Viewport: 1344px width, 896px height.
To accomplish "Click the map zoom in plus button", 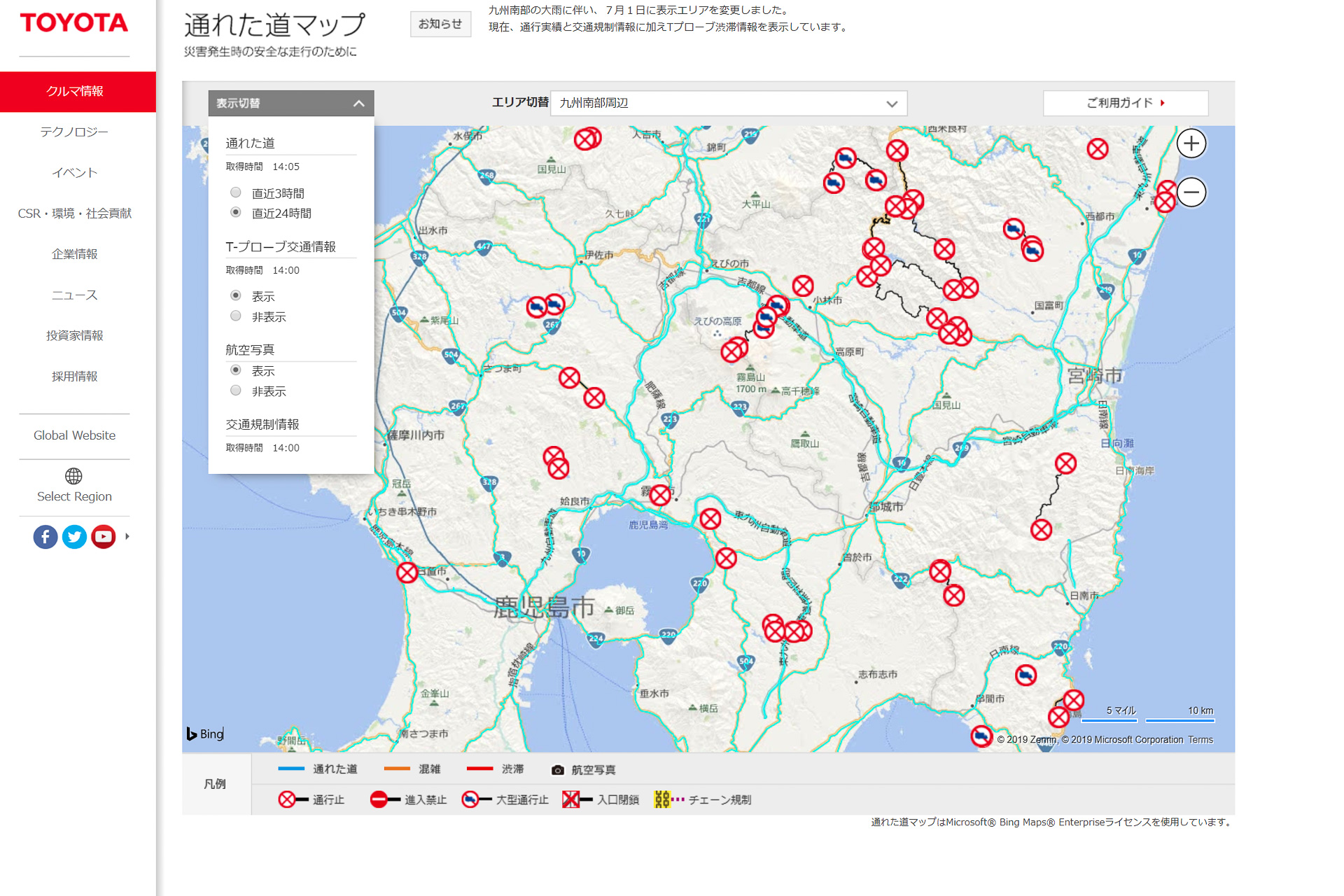I will 1191,143.
